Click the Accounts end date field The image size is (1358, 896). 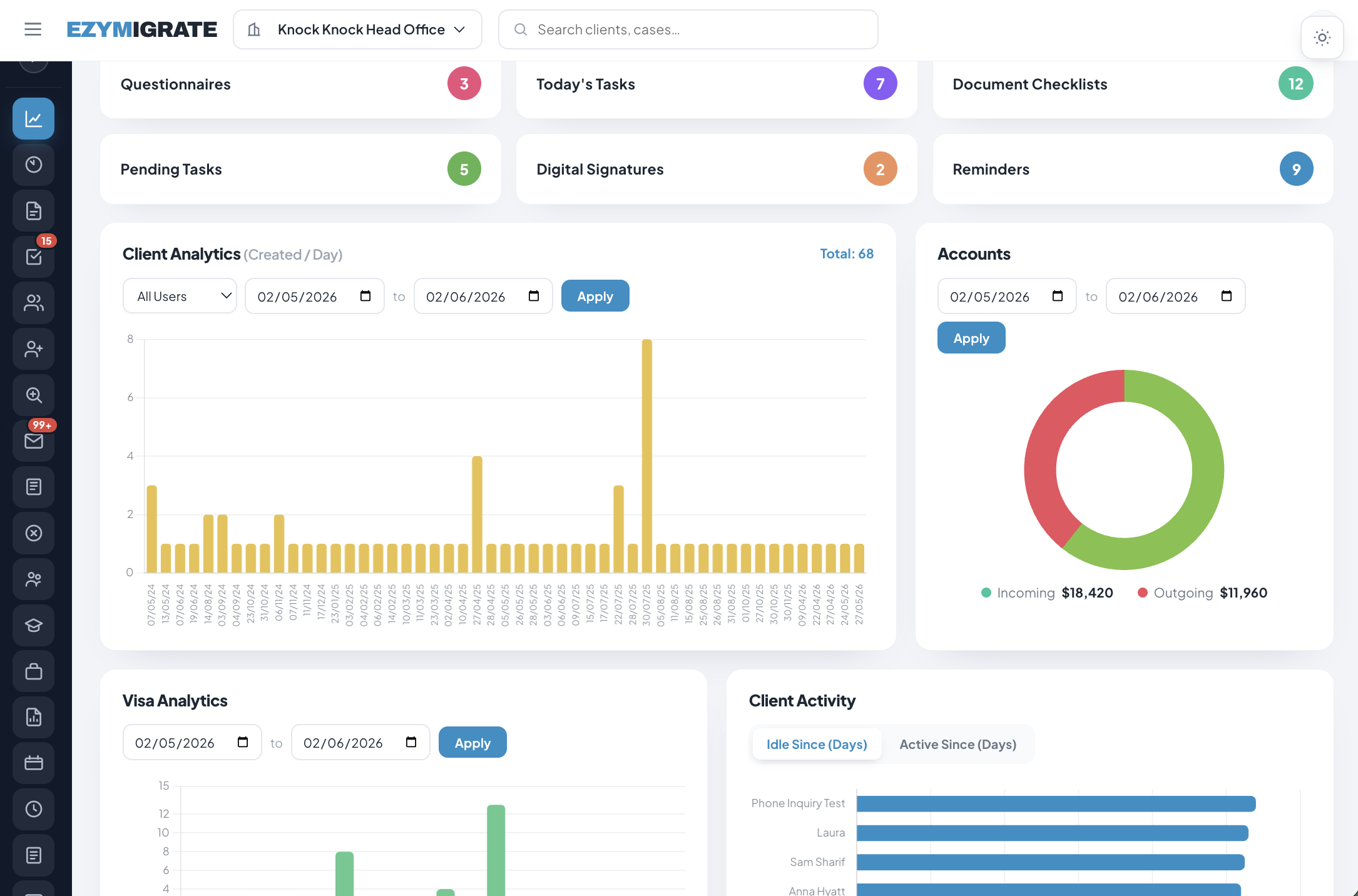tap(1175, 296)
